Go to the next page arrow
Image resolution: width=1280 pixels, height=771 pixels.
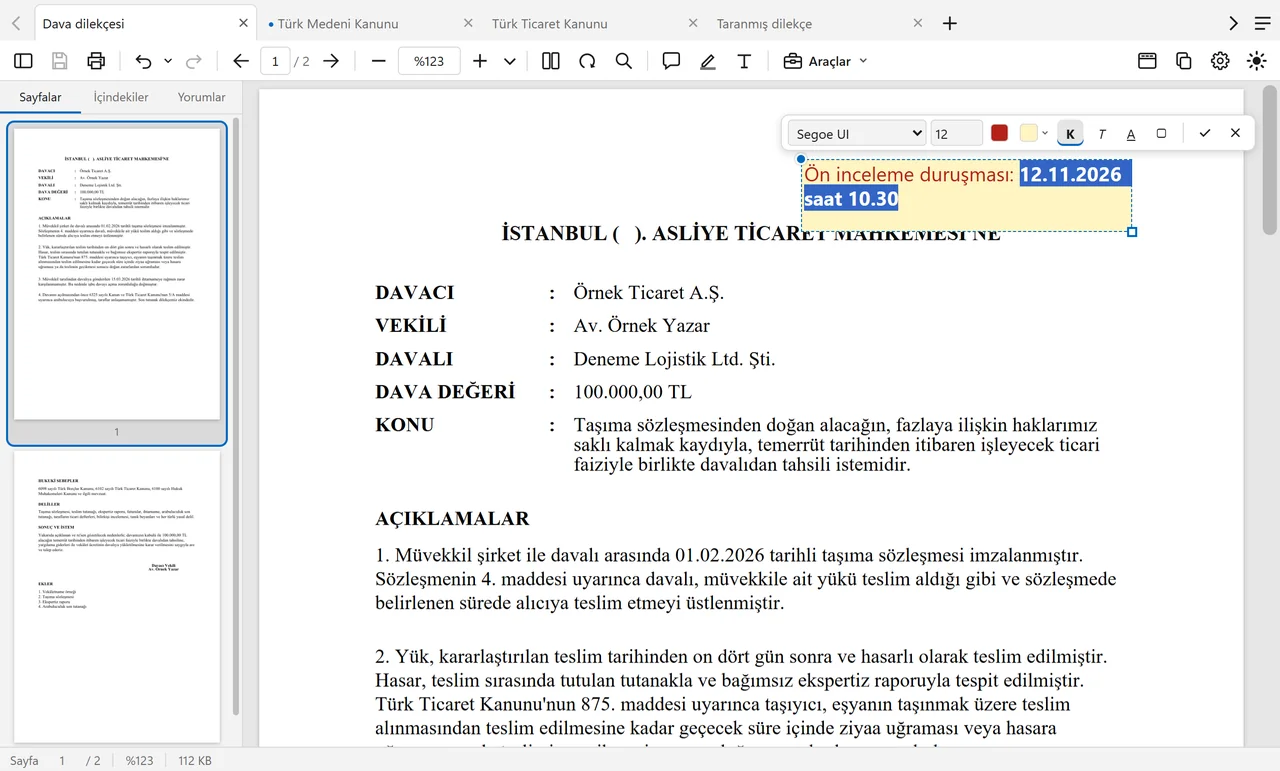(331, 61)
